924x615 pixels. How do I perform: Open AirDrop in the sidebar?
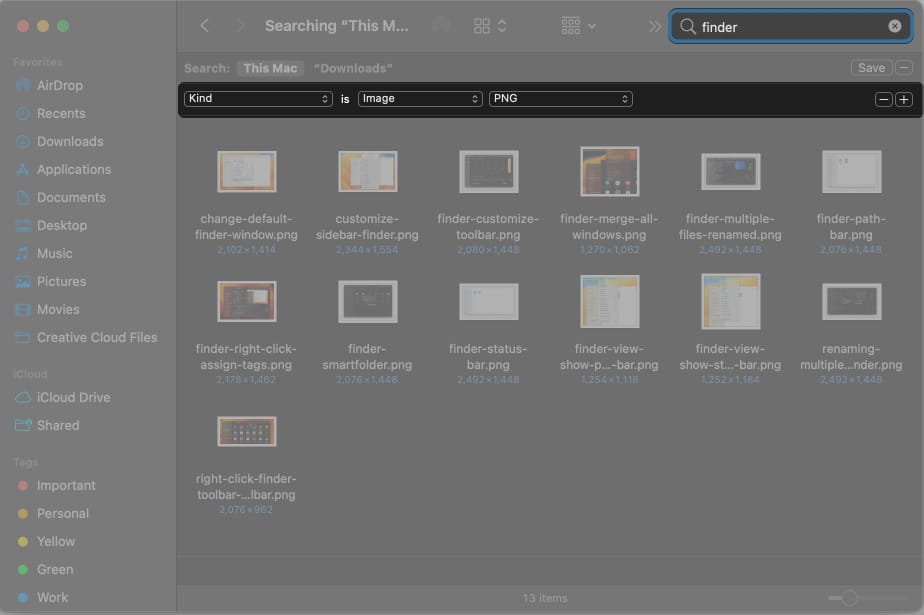(x=59, y=85)
